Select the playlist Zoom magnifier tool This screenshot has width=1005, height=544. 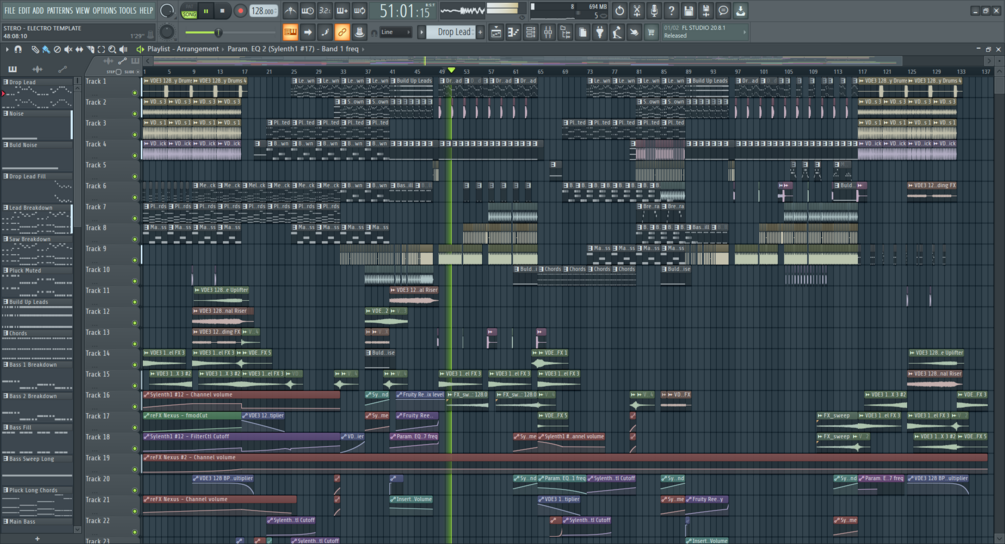(112, 49)
